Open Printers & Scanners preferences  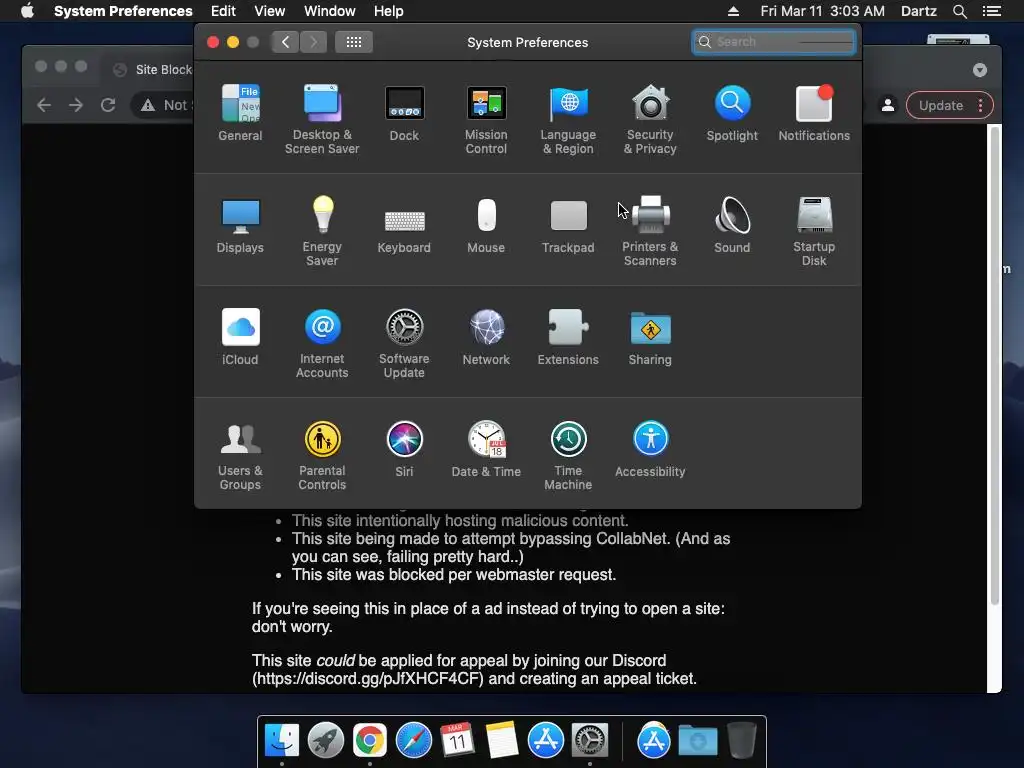(650, 231)
